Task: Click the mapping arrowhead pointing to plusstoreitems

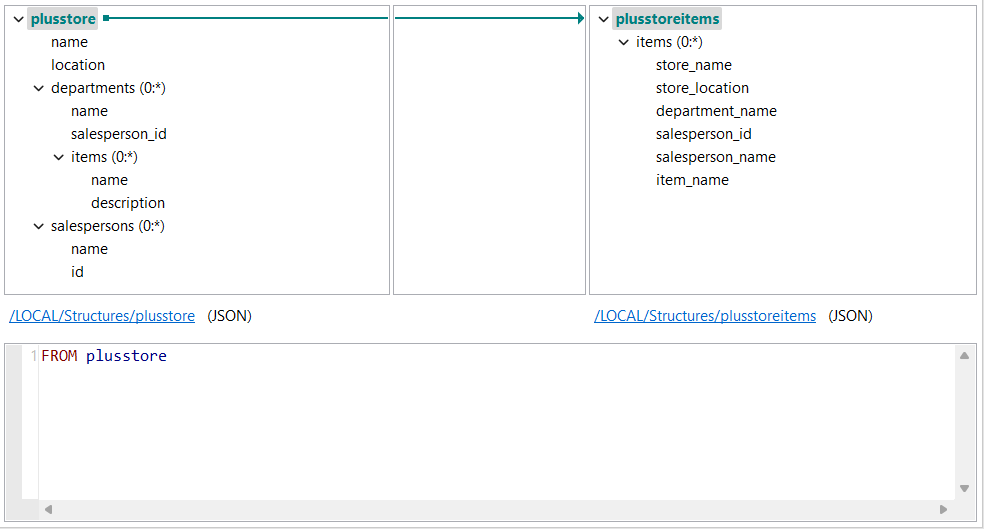Action: pos(580,18)
